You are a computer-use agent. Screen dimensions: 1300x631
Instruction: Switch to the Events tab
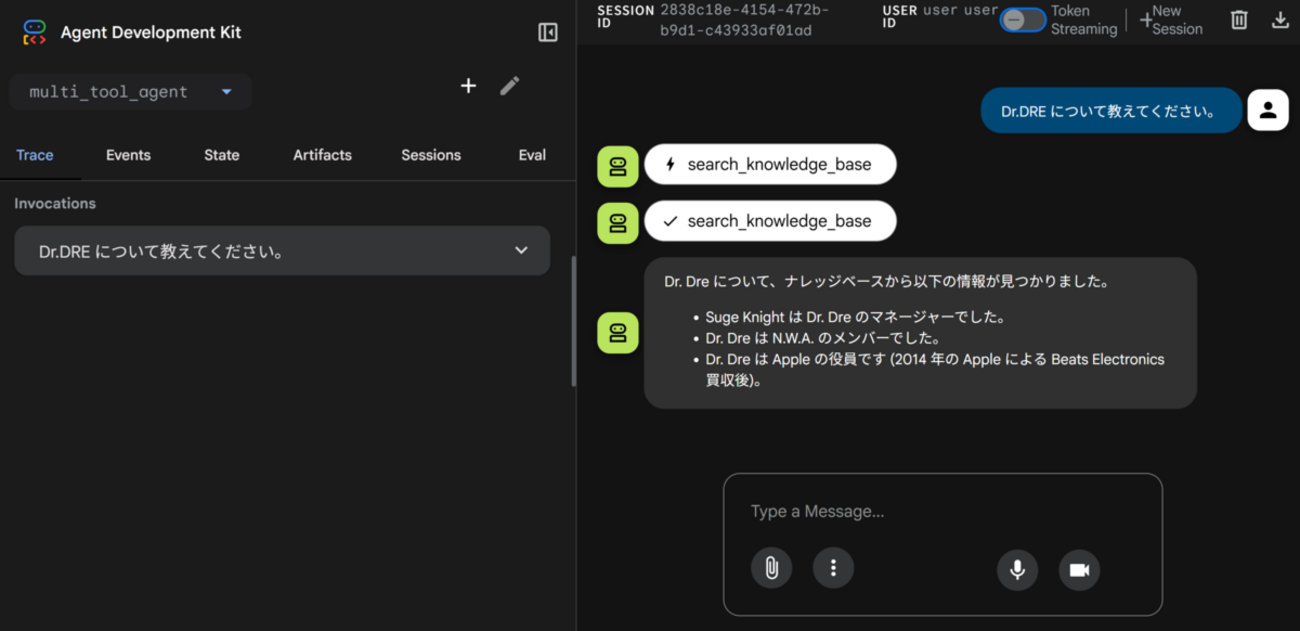tap(128, 155)
